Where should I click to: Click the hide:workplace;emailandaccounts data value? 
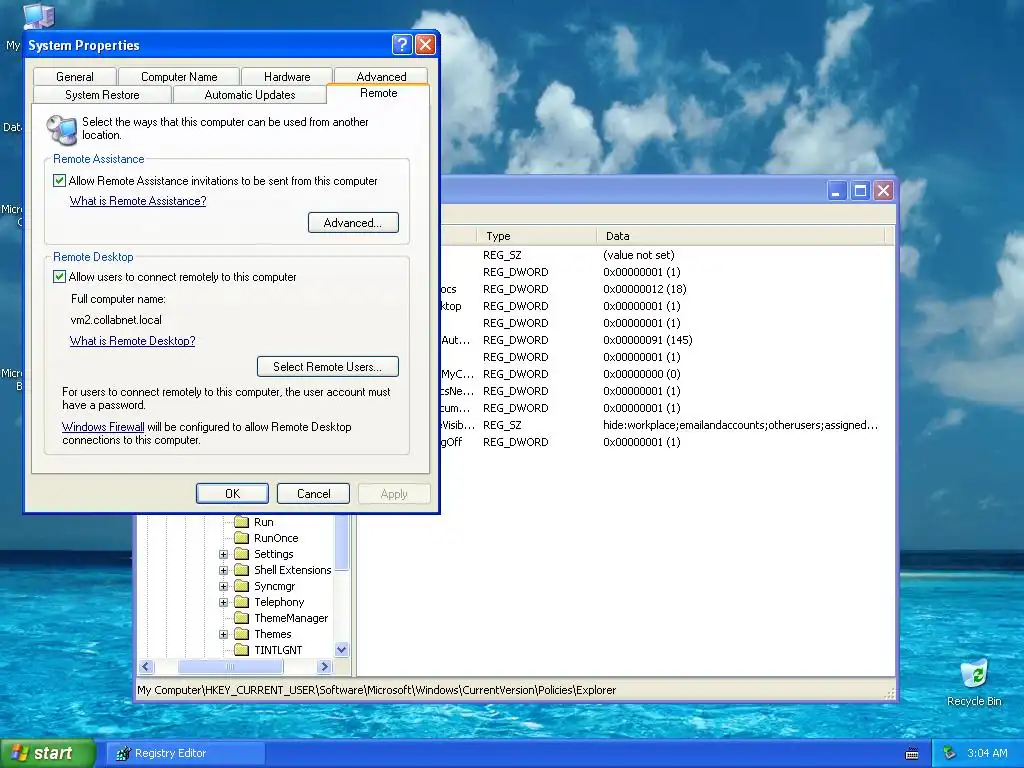point(740,424)
